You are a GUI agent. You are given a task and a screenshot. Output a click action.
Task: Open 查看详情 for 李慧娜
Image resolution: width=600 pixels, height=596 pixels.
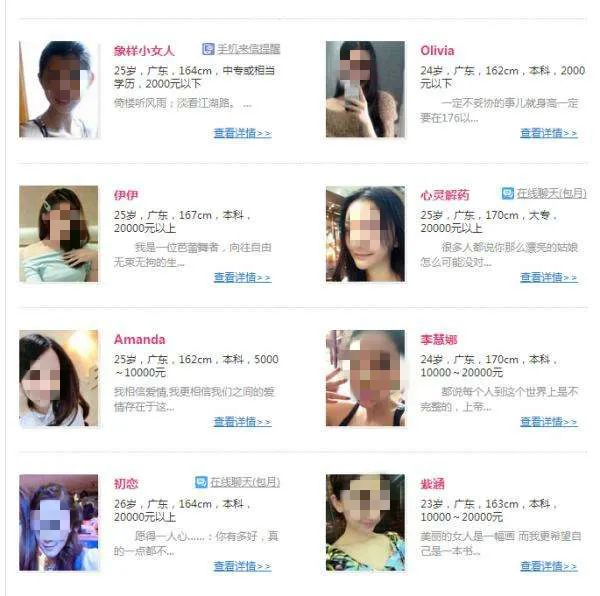(x=548, y=422)
